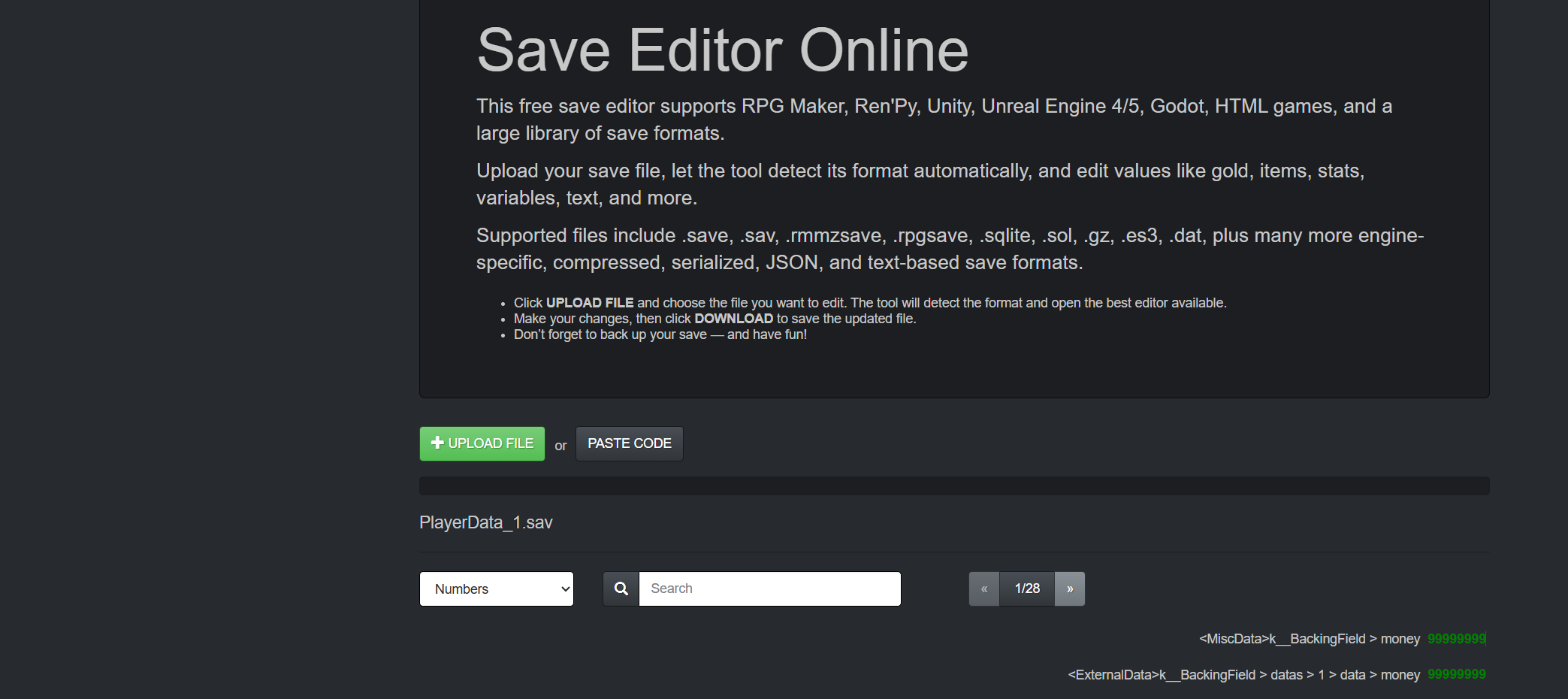Image resolution: width=1568 pixels, height=699 pixels.
Task: Open the Numbers type dropdown
Action: (497, 589)
